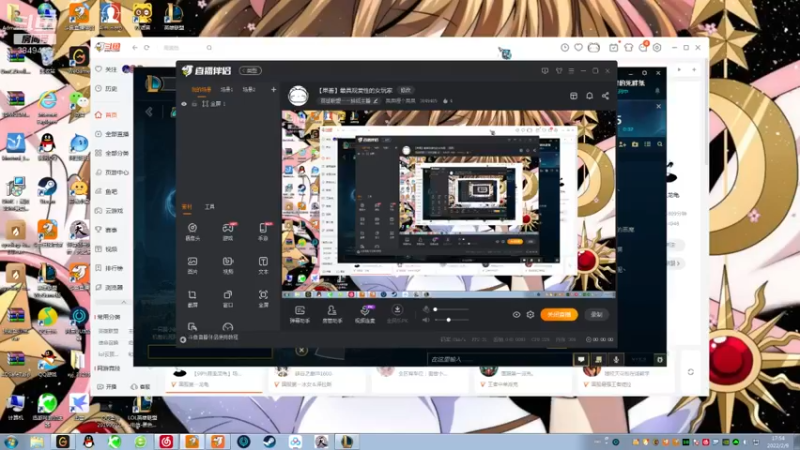Viewport: 800px width, 450px height.
Task: Open the newbie tutorial link at companion bottom-left
Action: coord(210,337)
